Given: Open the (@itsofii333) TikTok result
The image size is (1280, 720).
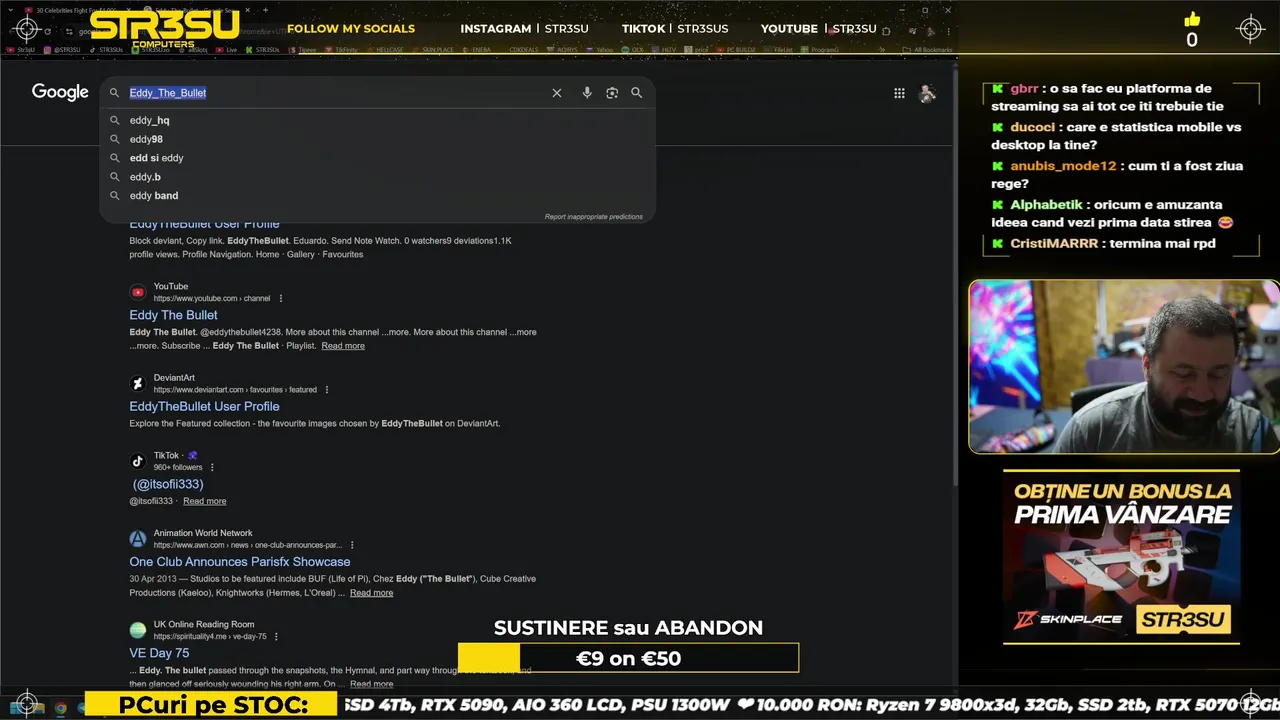Looking at the screenshot, I should pyautogui.click(x=168, y=484).
